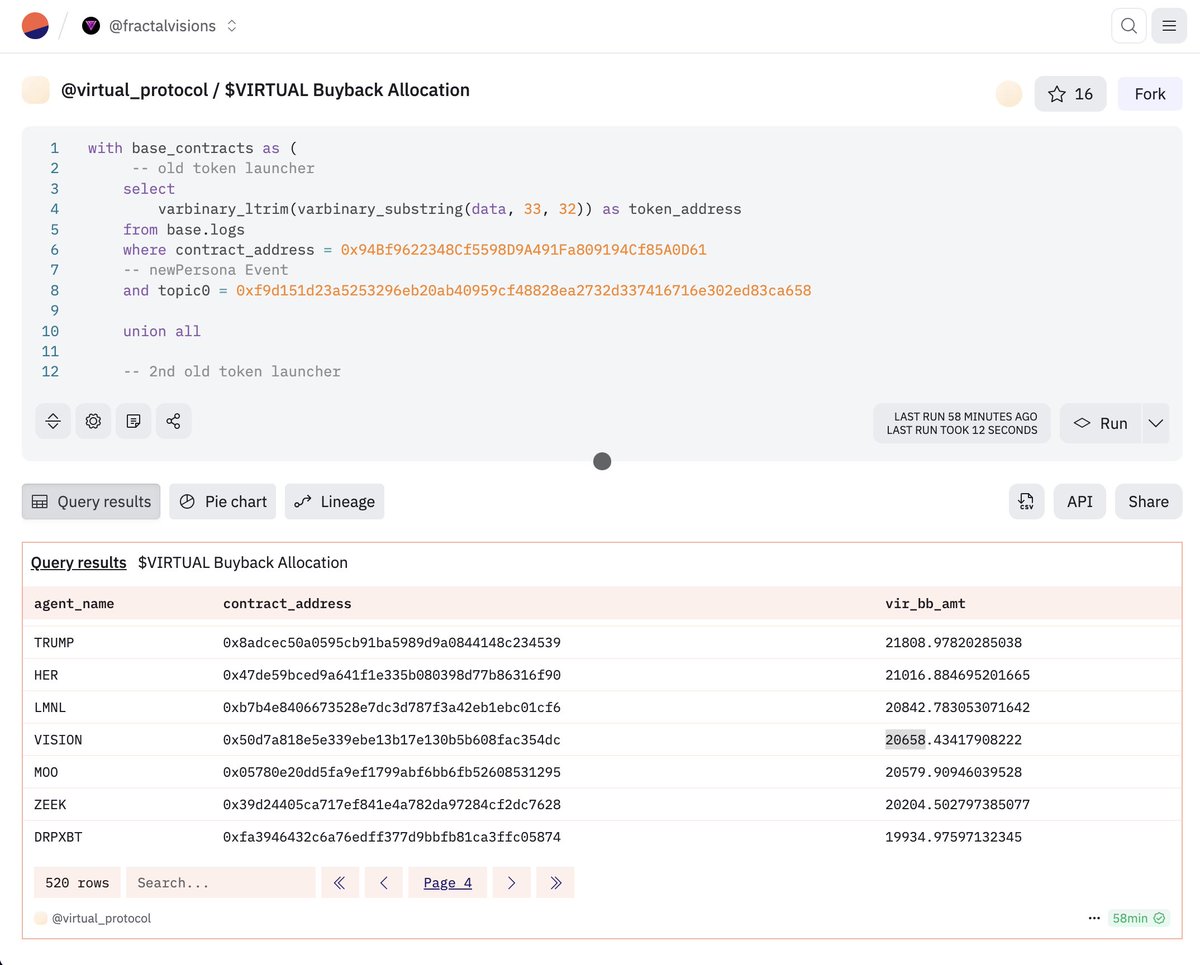This screenshot has width=1200, height=965.
Task: Click the "union all" code line
Action: [162, 331]
